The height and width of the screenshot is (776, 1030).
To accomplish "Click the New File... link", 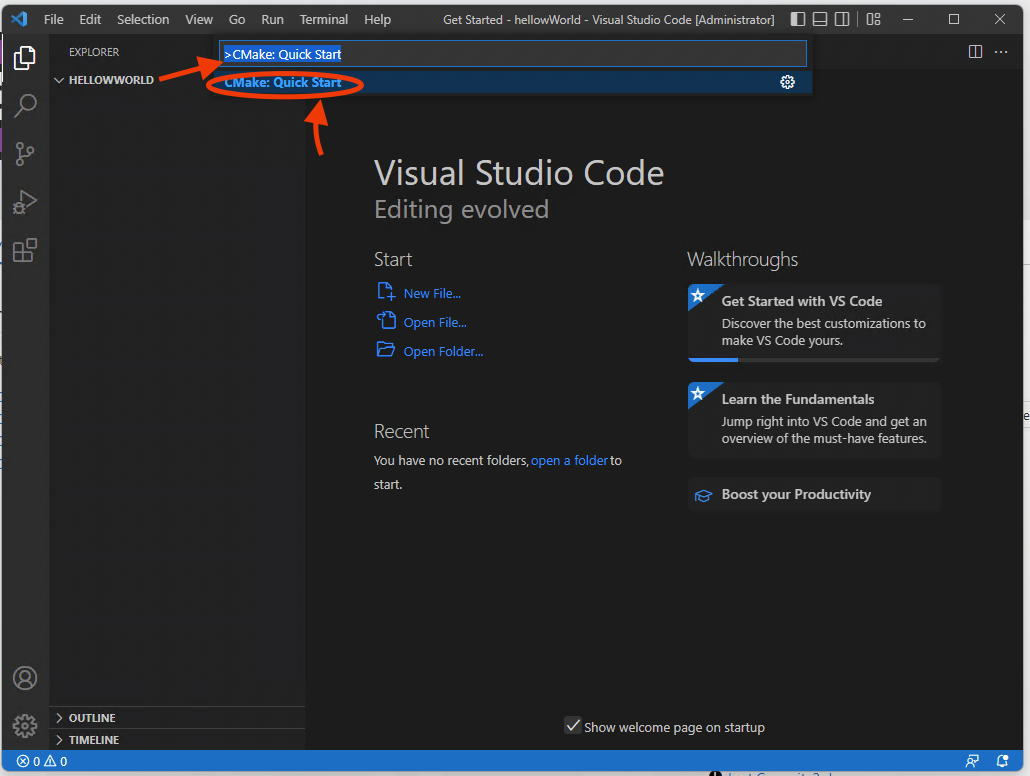I will click(430, 292).
